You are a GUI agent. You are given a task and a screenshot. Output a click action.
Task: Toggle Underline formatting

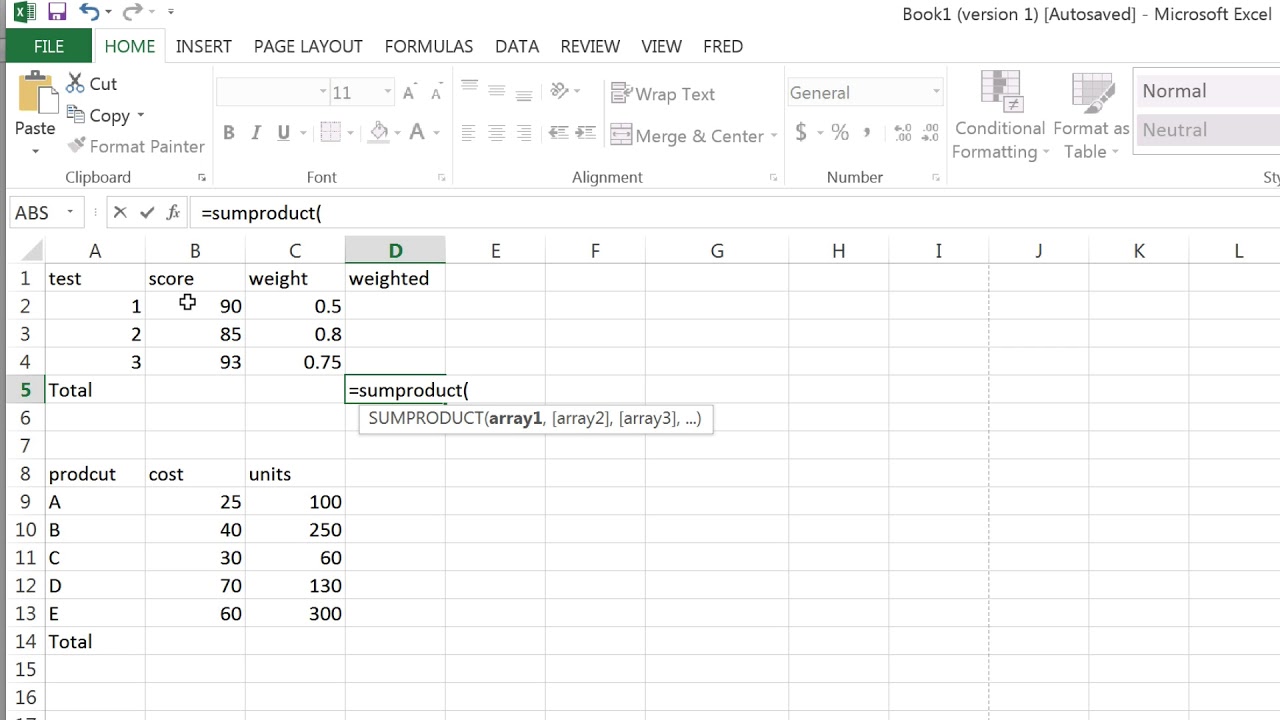283,133
